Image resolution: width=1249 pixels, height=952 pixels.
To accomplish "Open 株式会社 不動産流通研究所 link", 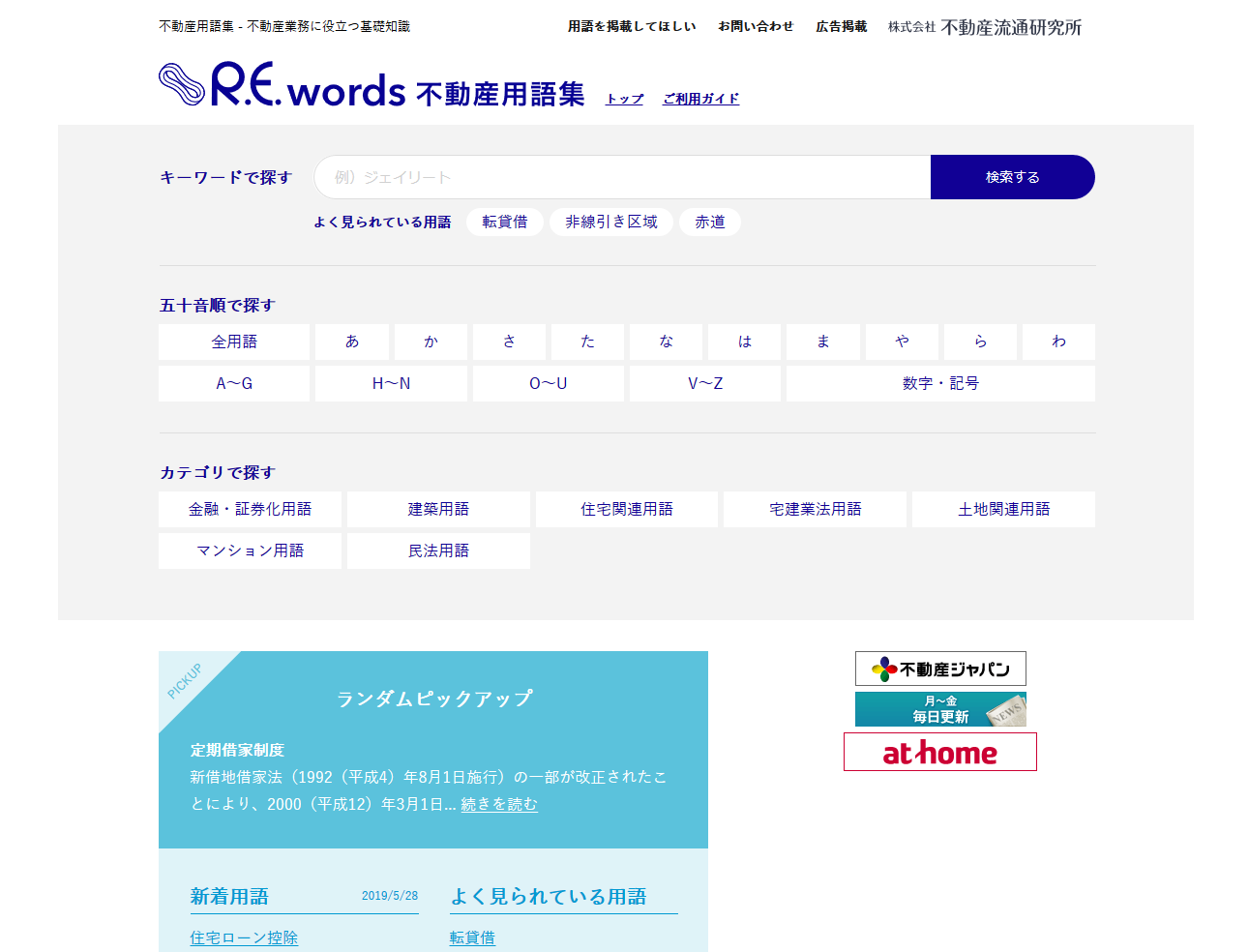I will coord(985,27).
